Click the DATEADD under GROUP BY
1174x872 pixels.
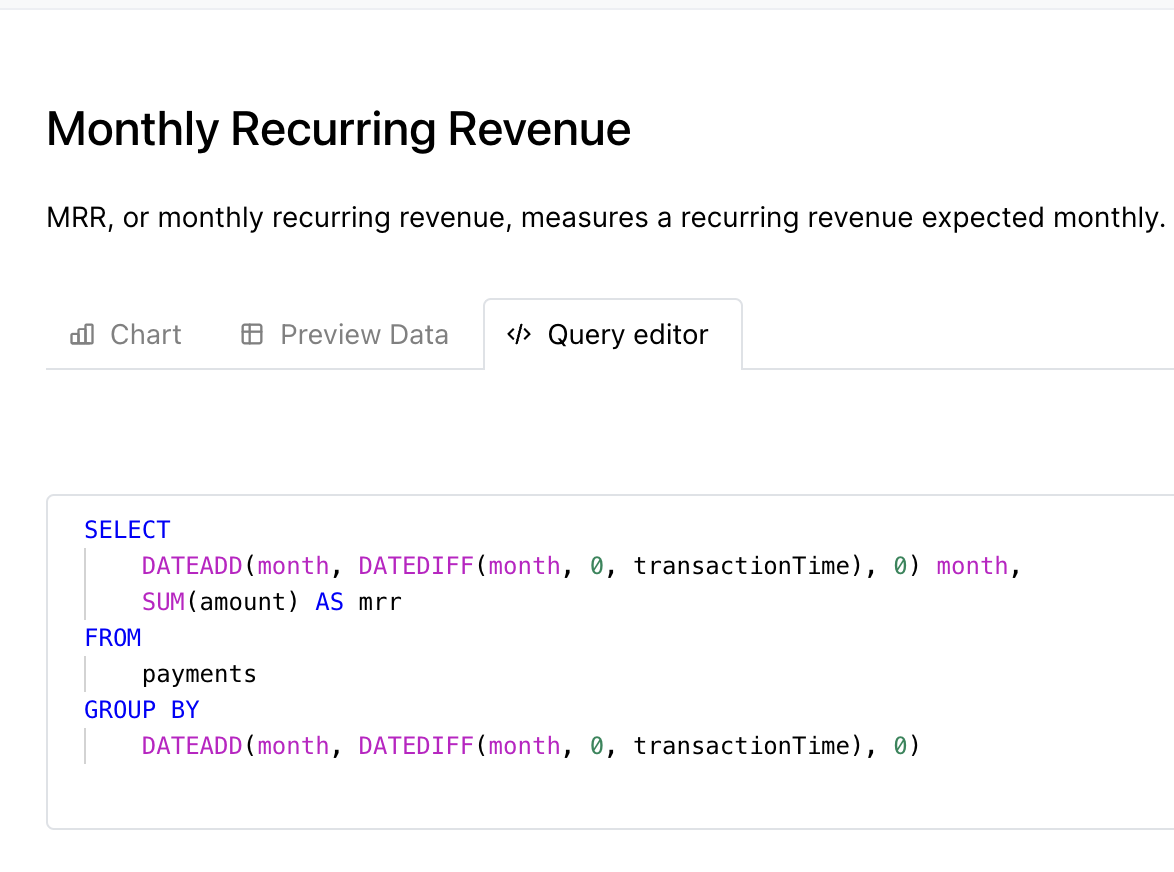tap(192, 746)
